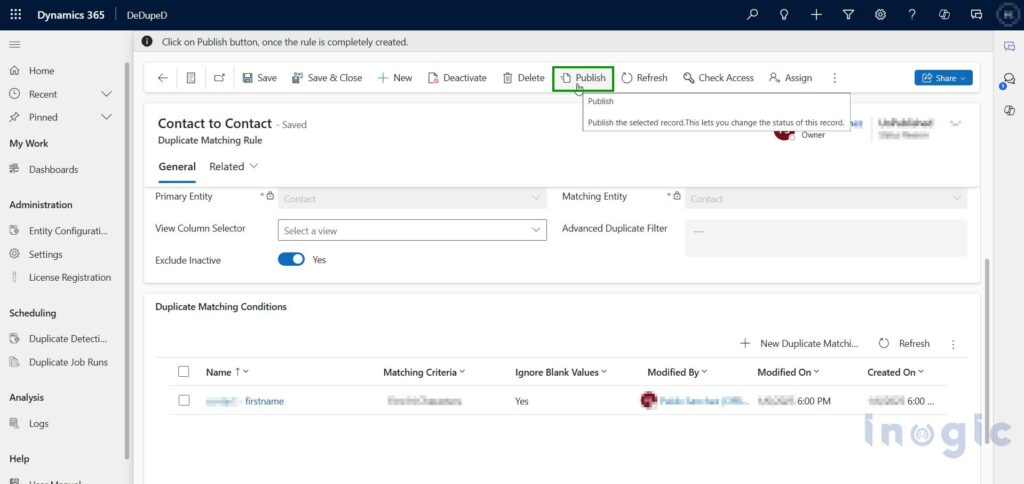The height and width of the screenshot is (484, 1024).
Task: Open Created On column menu
Action: [x=895, y=372]
